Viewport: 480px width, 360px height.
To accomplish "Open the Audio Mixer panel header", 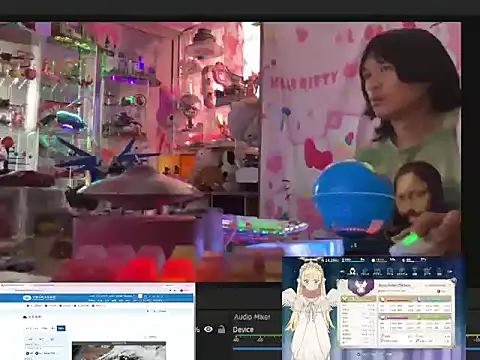I will coord(252,317).
